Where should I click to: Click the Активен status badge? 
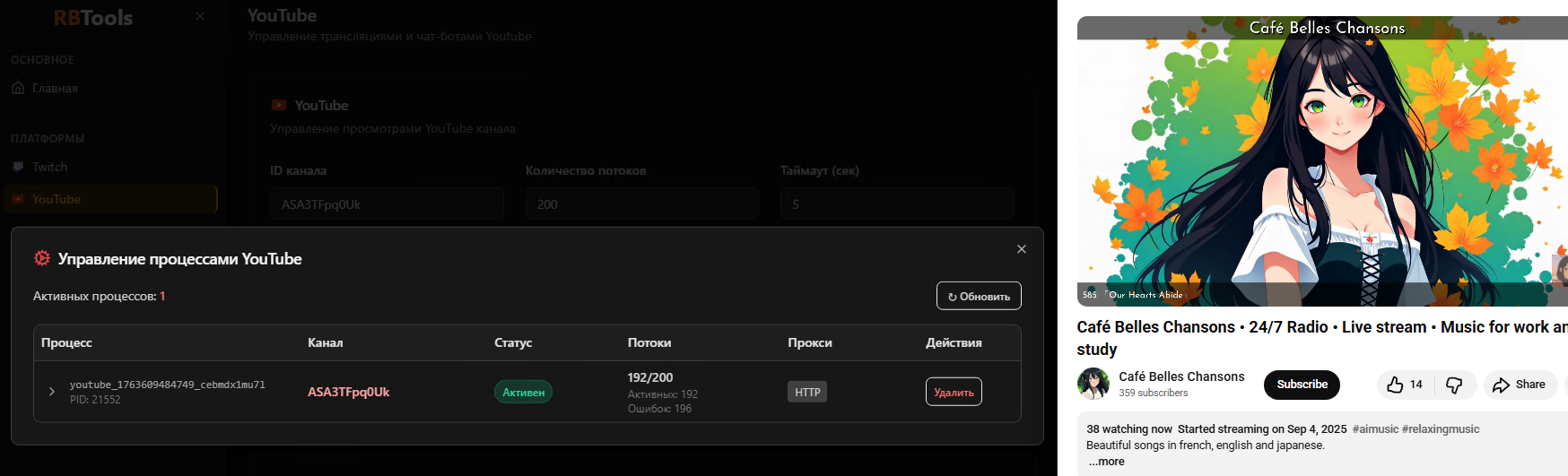523,392
